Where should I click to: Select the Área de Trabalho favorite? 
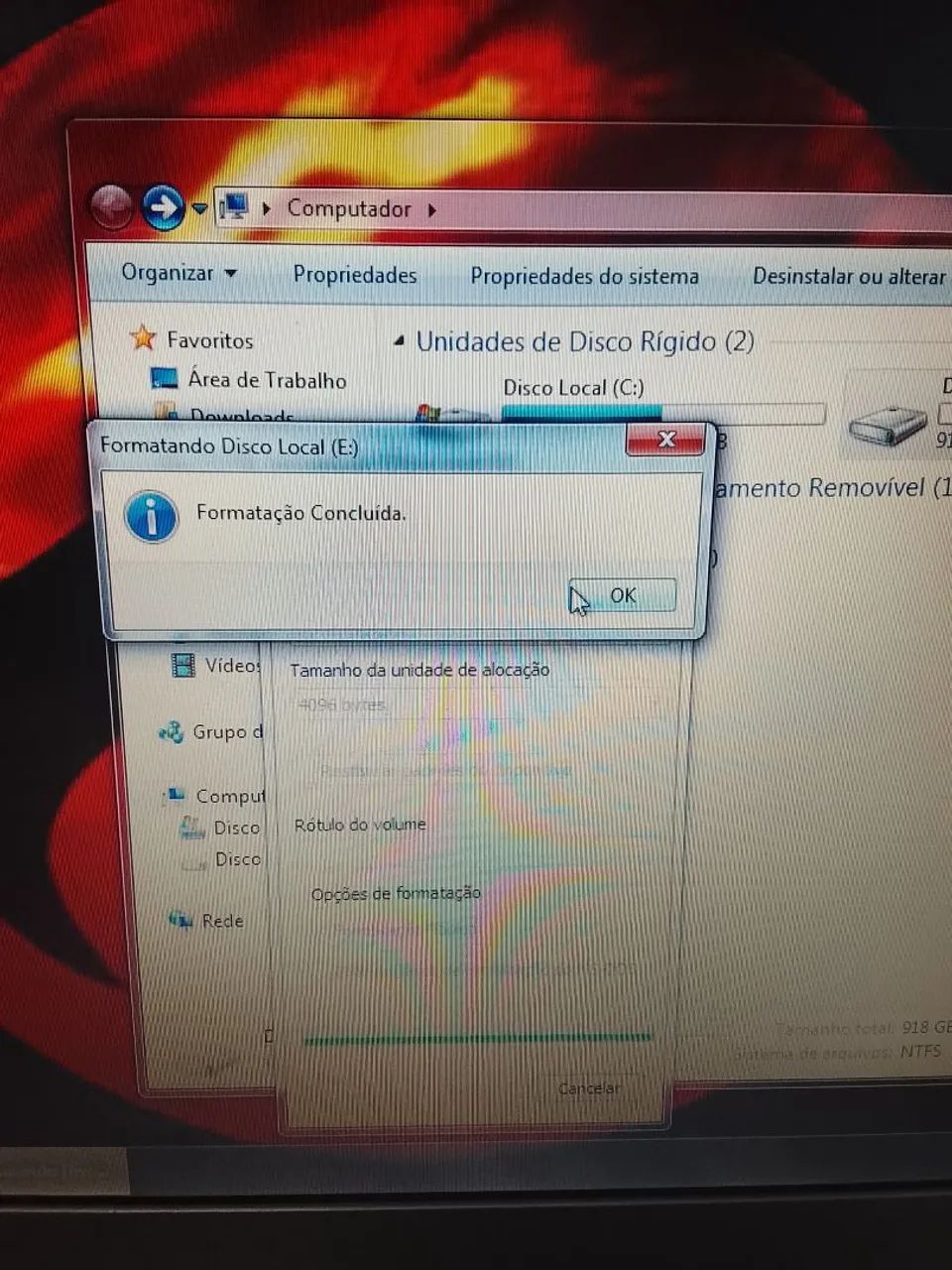[267, 380]
